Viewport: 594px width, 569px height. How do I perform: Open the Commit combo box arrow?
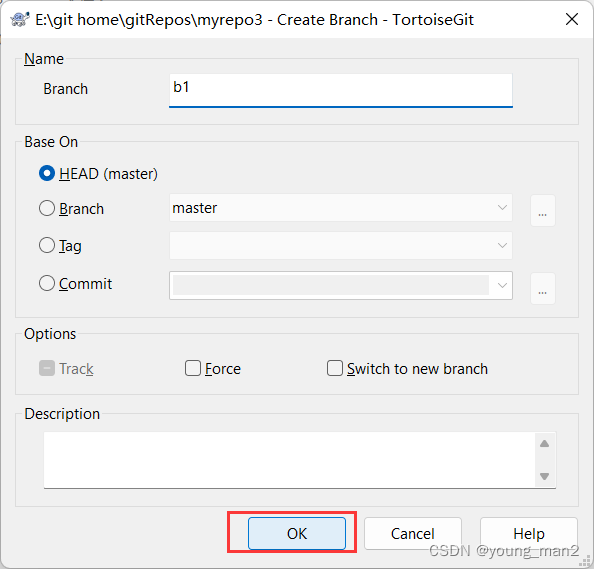click(502, 285)
